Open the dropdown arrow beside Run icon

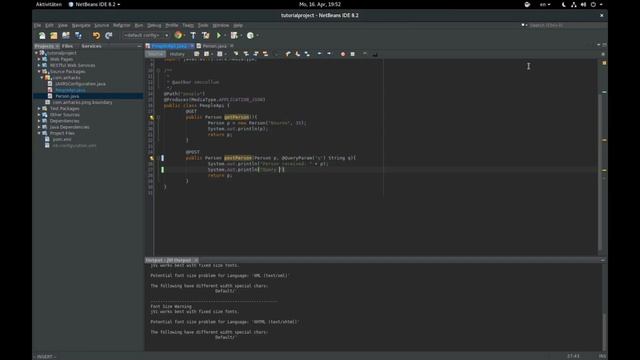point(225,36)
